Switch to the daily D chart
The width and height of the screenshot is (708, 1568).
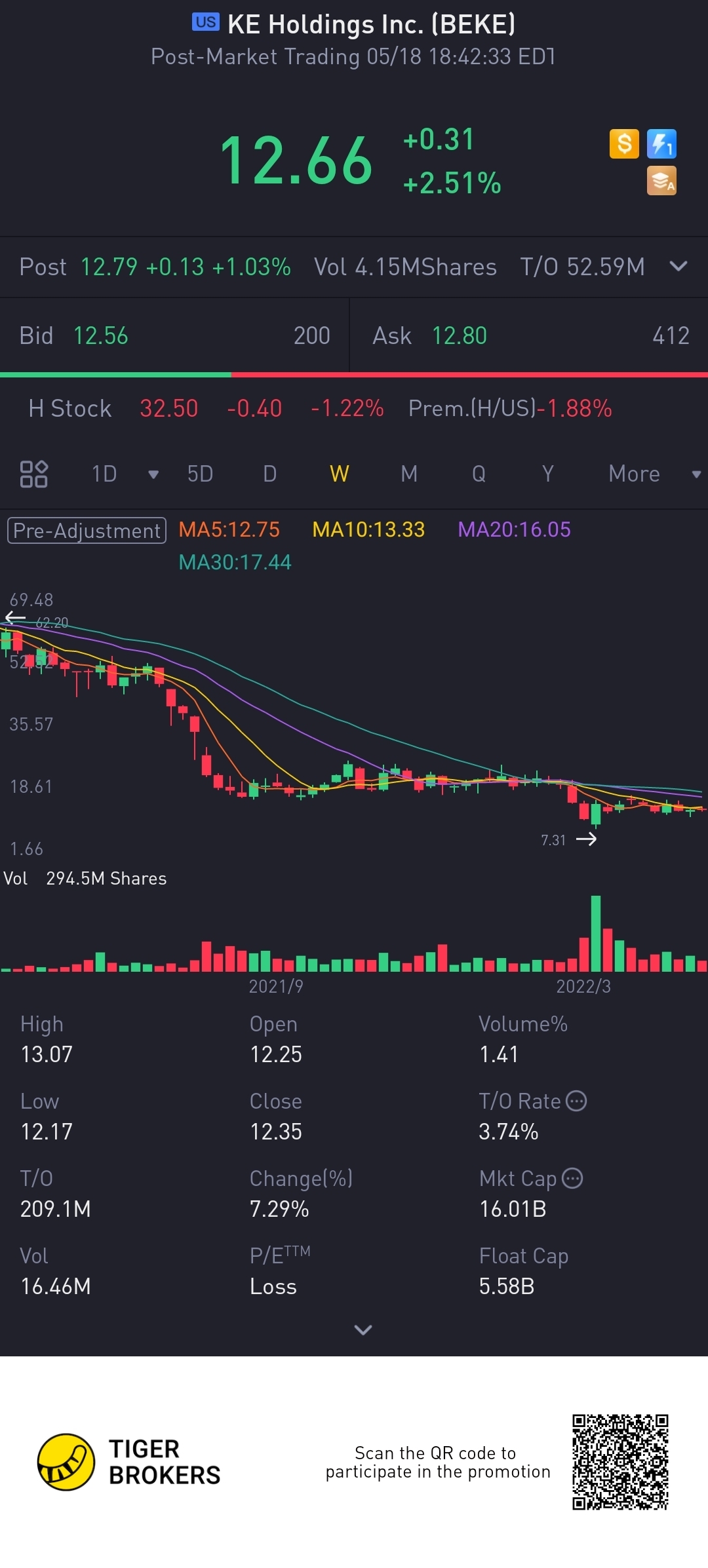269,474
